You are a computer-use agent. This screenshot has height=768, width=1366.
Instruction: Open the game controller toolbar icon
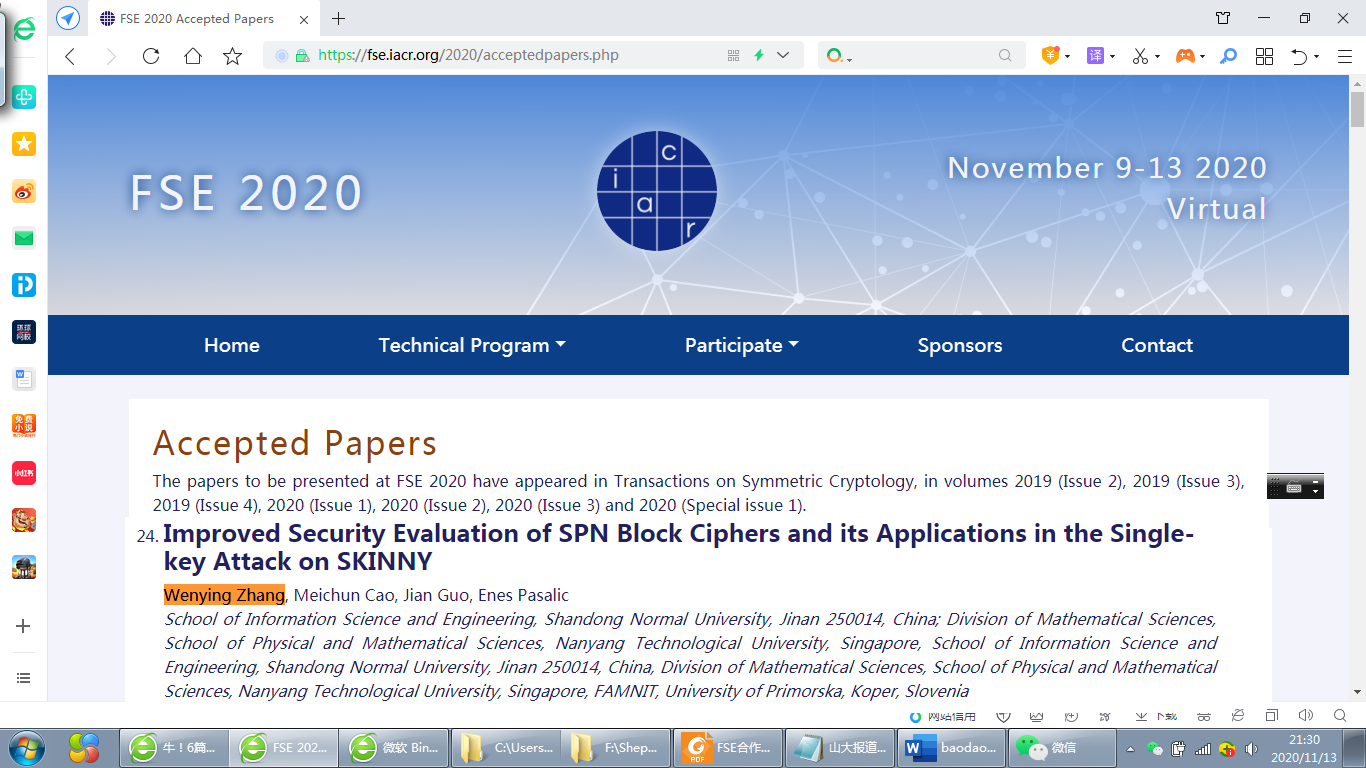click(x=1184, y=56)
